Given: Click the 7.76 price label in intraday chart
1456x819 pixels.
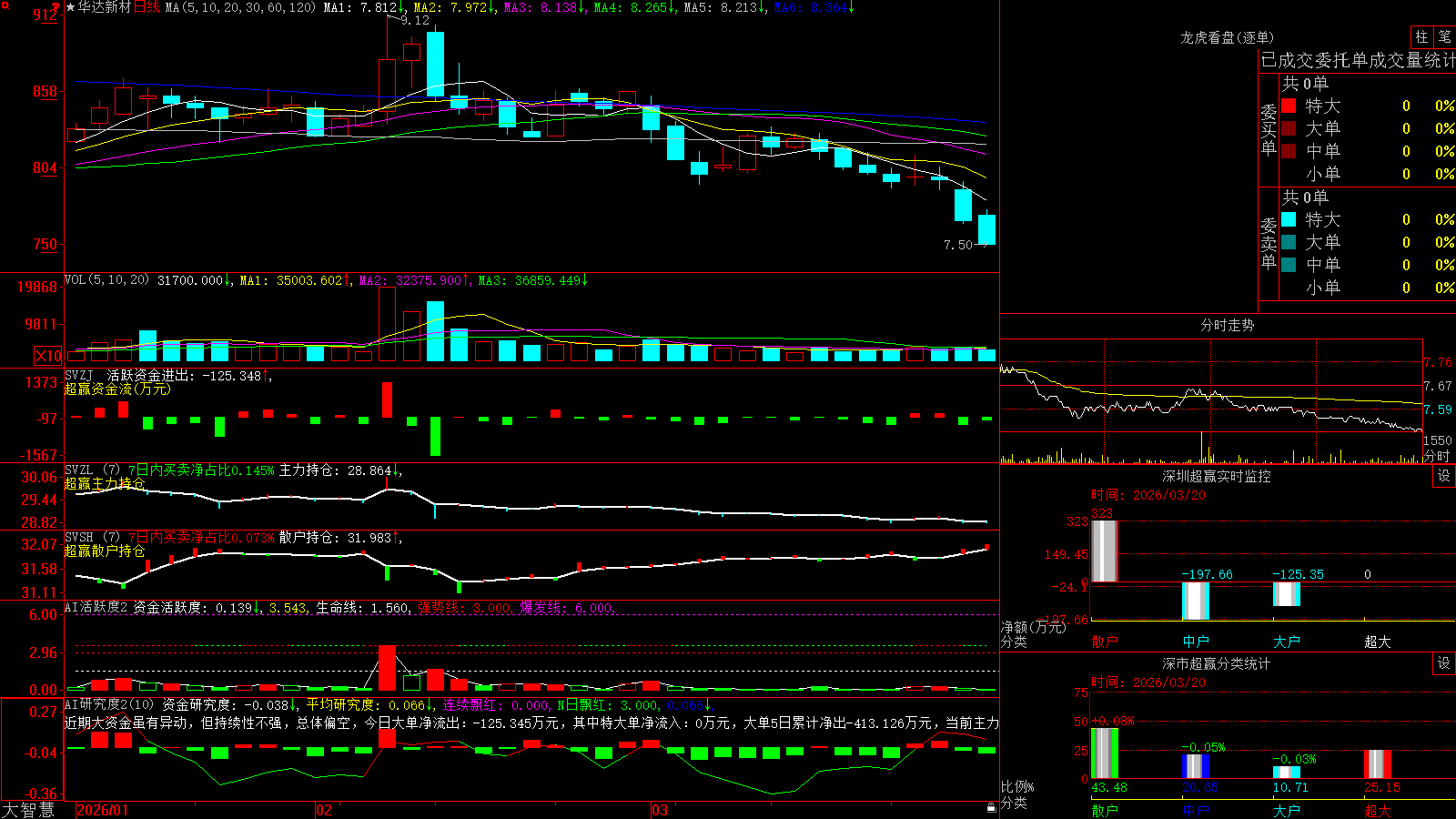Looking at the screenshot, I should pyautogui.click(x=1438, y=362).
